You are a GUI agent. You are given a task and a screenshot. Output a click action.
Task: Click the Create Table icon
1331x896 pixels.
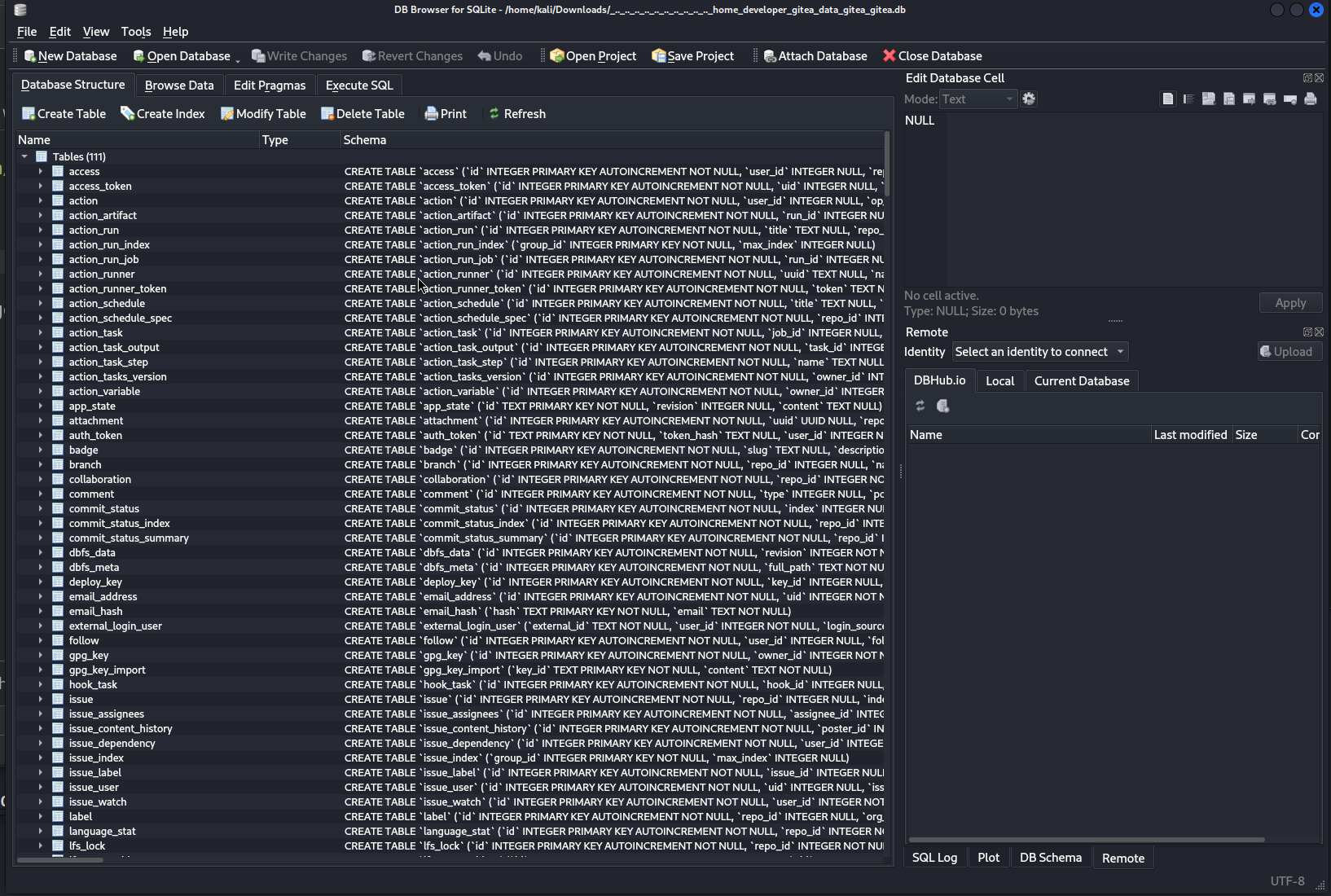coord(29,114)
